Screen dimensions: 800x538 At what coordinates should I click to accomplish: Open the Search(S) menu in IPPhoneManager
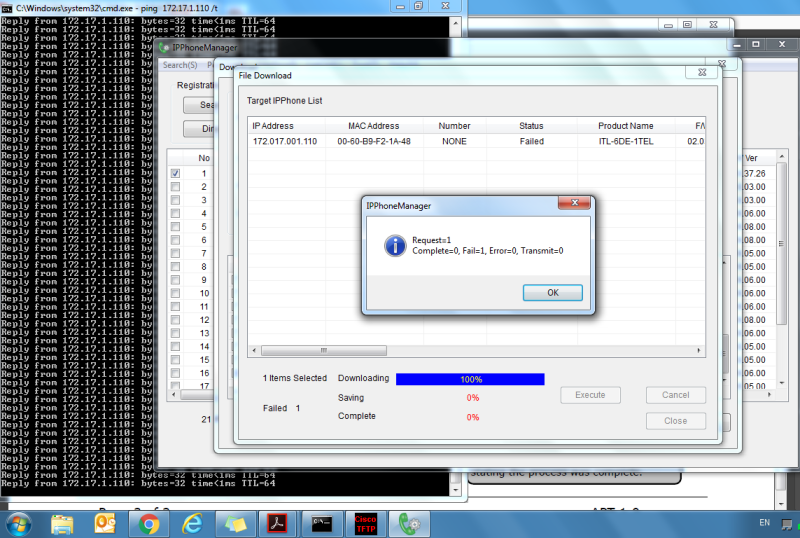coord(180,65)
